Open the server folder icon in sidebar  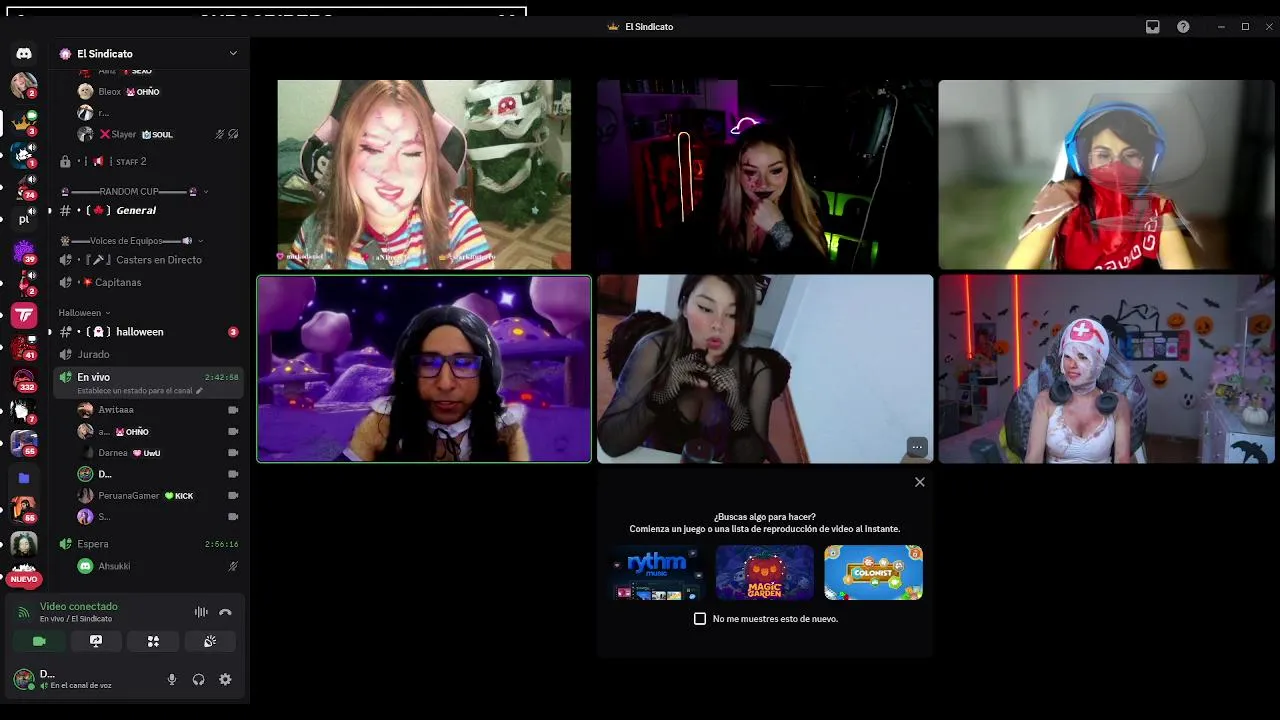click(x=24, y=478)
